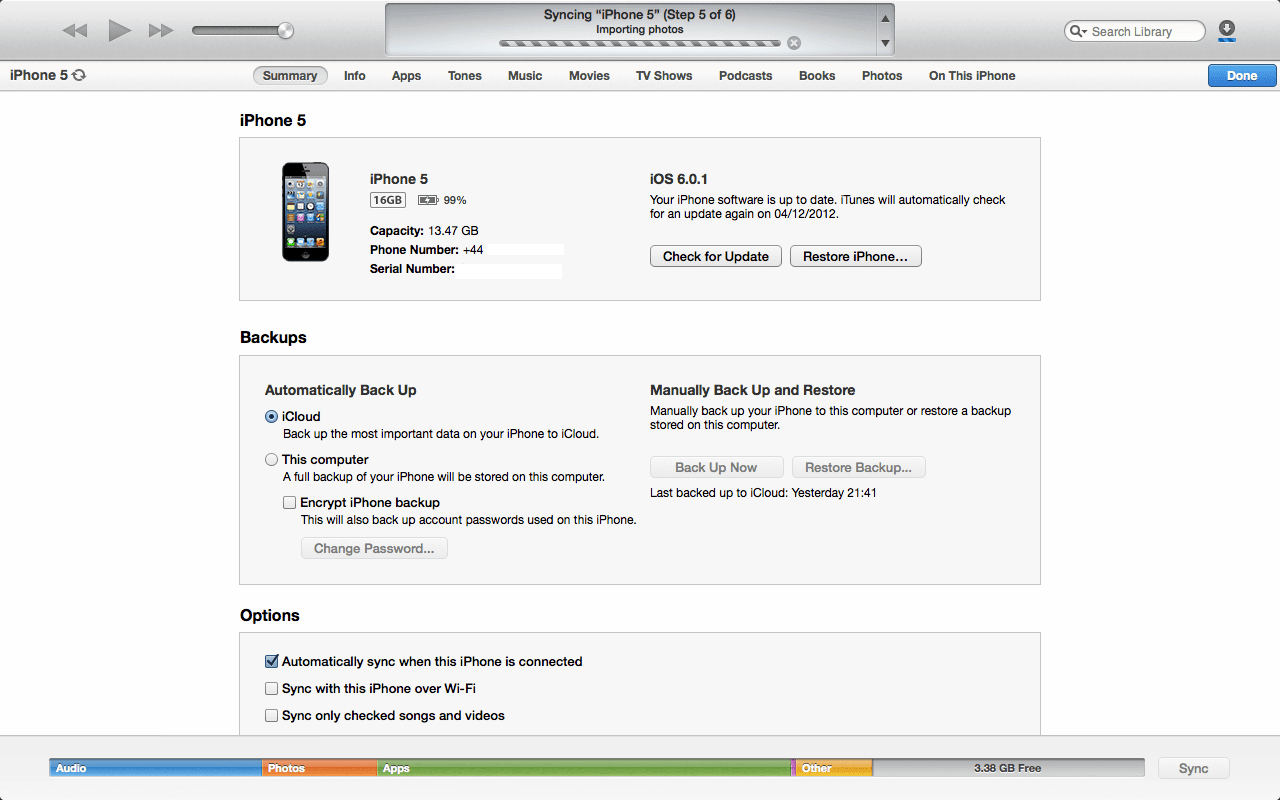Enable Sync with this iPhone over Wi-Fi
Viewport: 1280px width, 800px height.
(x=271, y=689)
